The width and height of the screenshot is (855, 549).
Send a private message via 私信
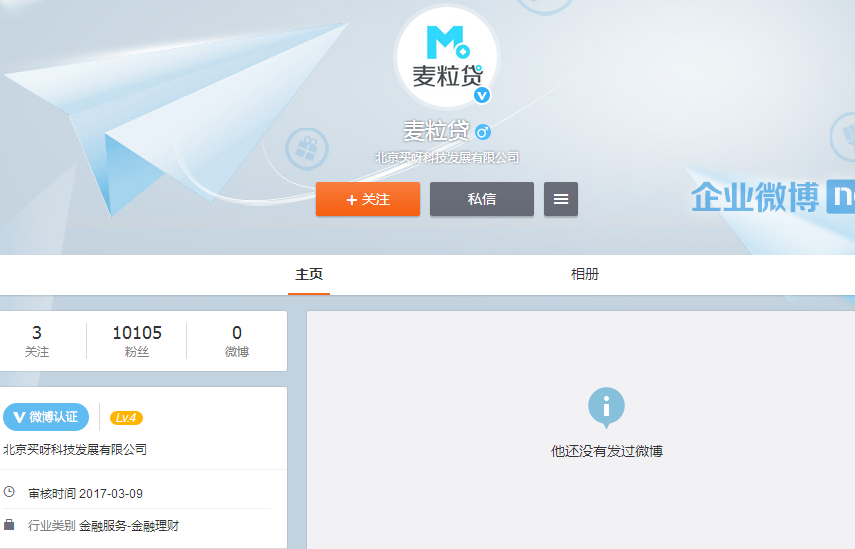tap(481, 199)
